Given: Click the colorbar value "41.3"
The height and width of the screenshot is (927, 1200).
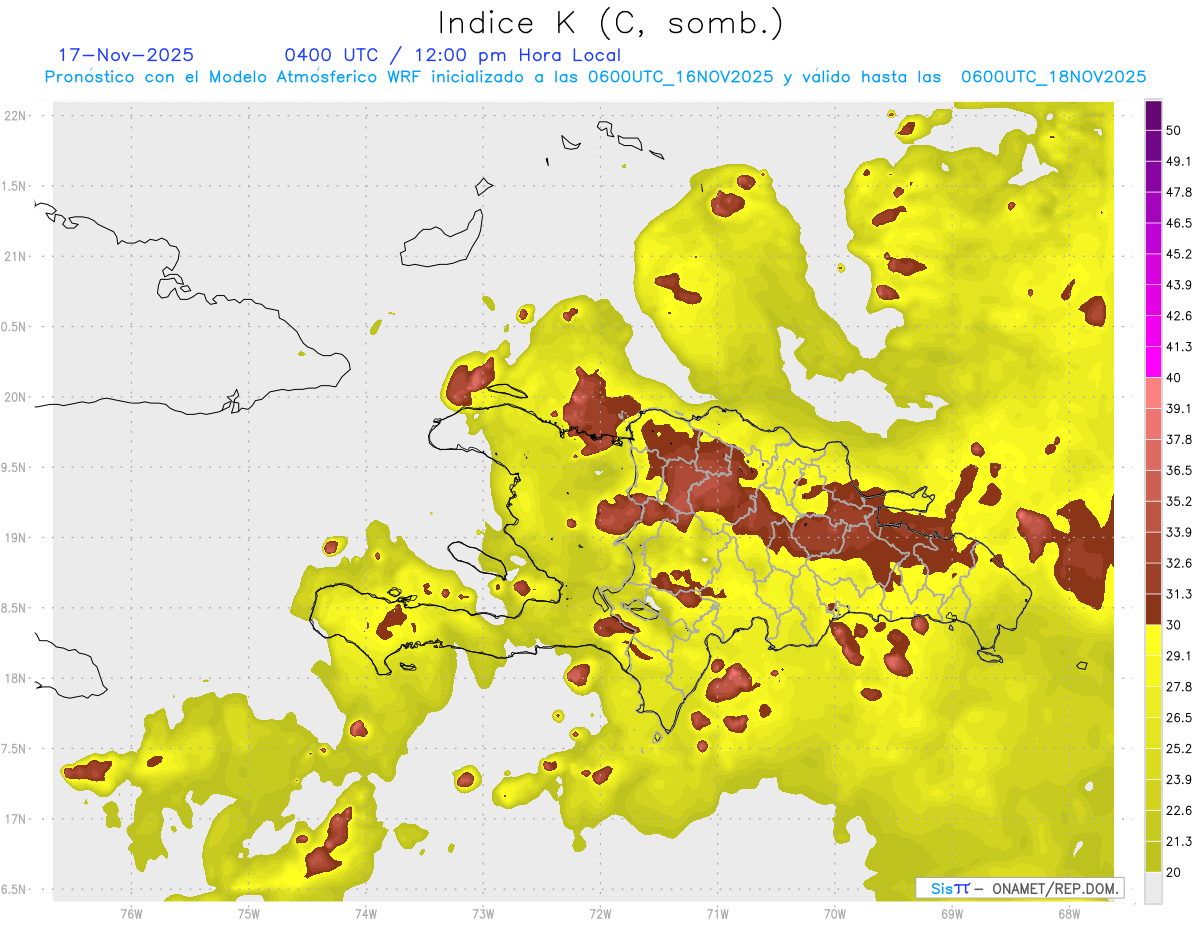Looking at the screenshot, I should [x=1179, y=347].
